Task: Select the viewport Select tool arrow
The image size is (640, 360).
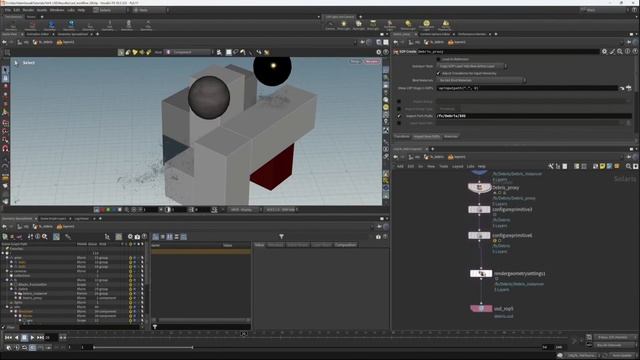Action: click(x=5, y=70)
